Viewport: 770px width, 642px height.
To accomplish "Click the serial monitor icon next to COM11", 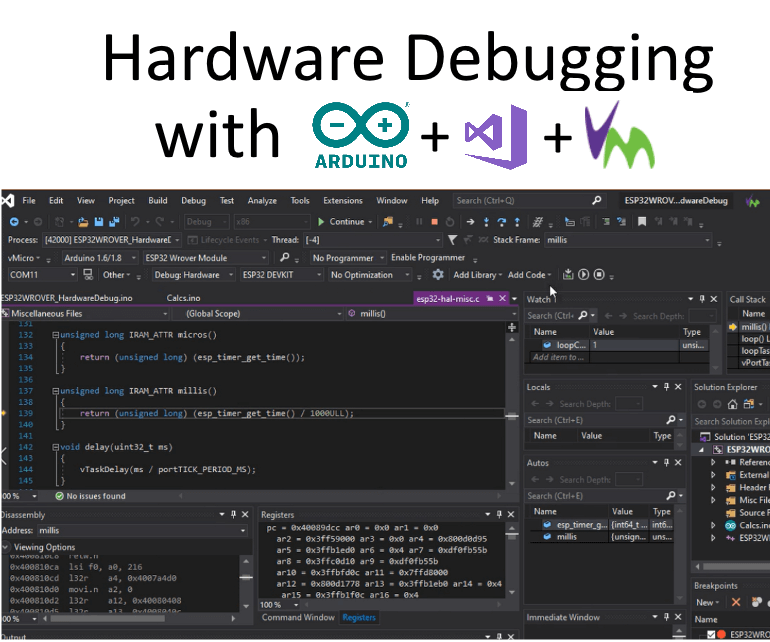I will pos(88,275).
